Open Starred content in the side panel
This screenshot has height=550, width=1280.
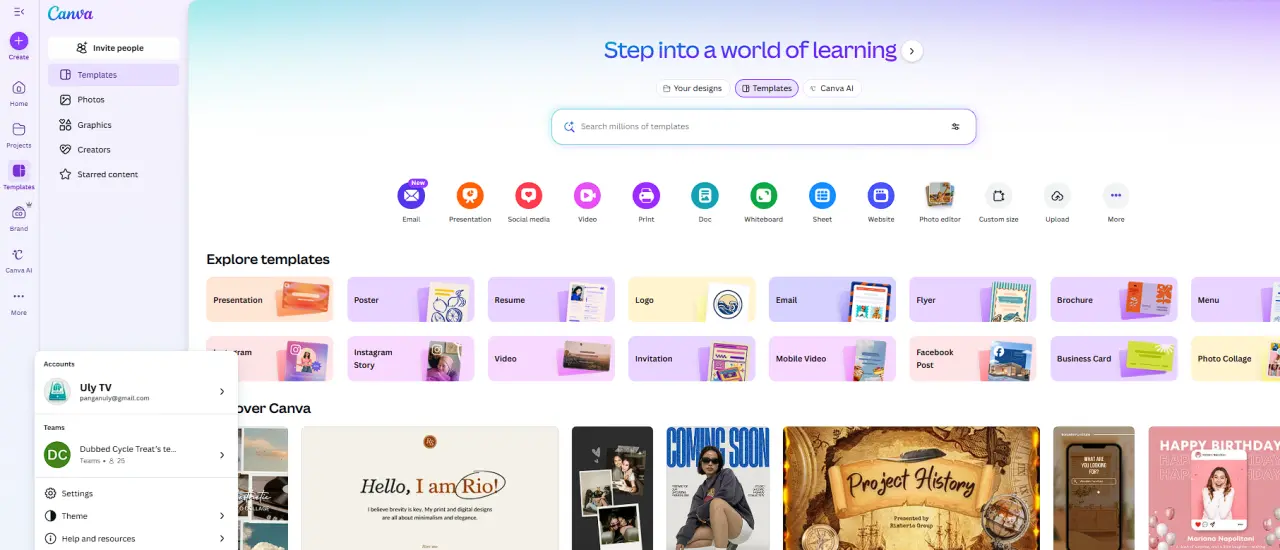tap(113, 174)
